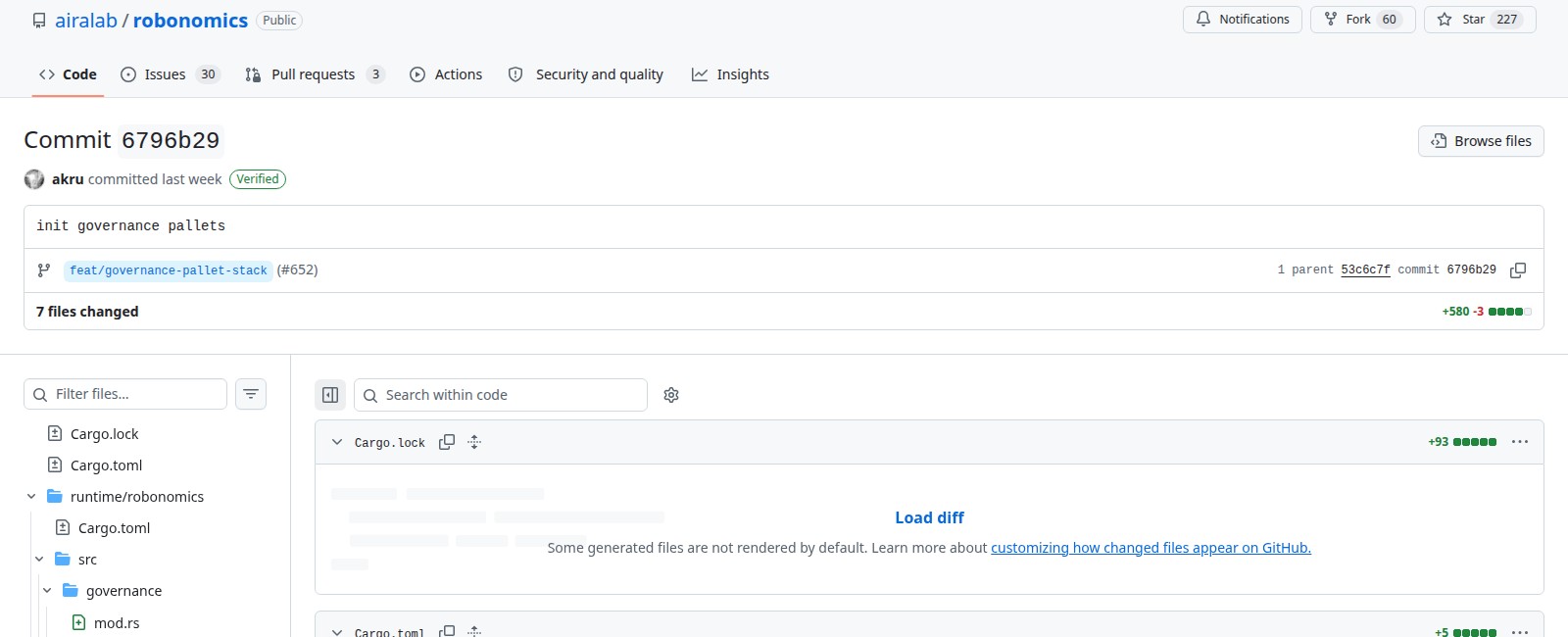Open the robonomics repository link
Viewport: 1568px width, 637px height.
(190, 21)
